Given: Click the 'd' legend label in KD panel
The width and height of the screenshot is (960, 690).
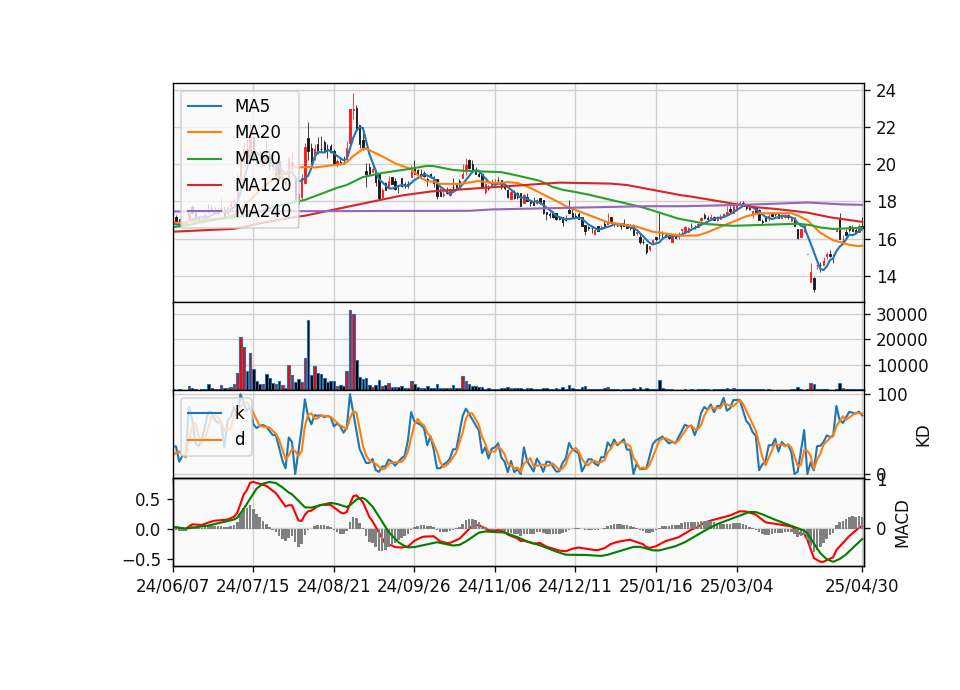Looking at the screenshot, I should pyautogui.click(x=239, y=439).
